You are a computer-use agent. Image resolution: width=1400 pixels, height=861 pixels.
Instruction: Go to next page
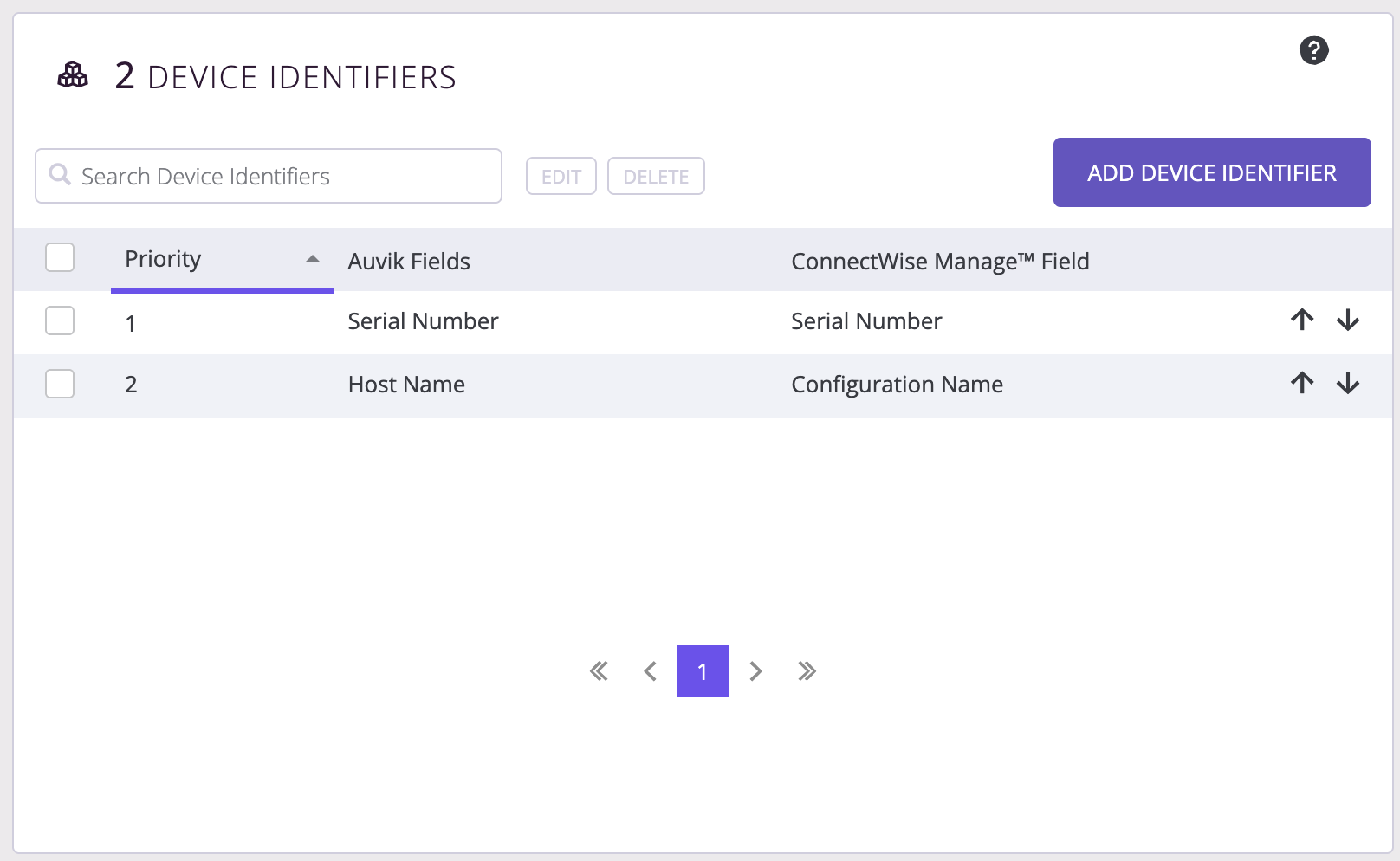pyautogui.click(x=755, y=671)
